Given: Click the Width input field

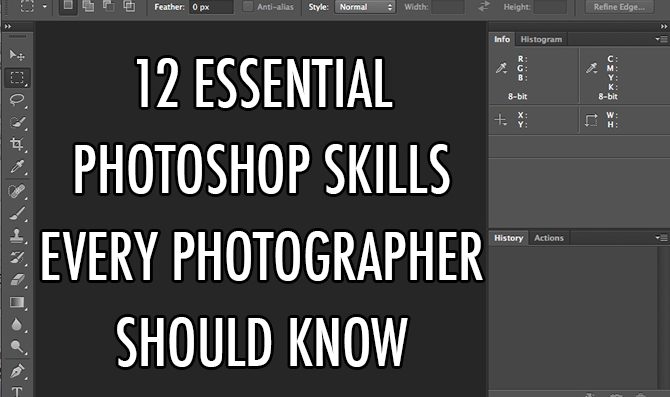Looking at the screenshot, I should click(448, 7).
